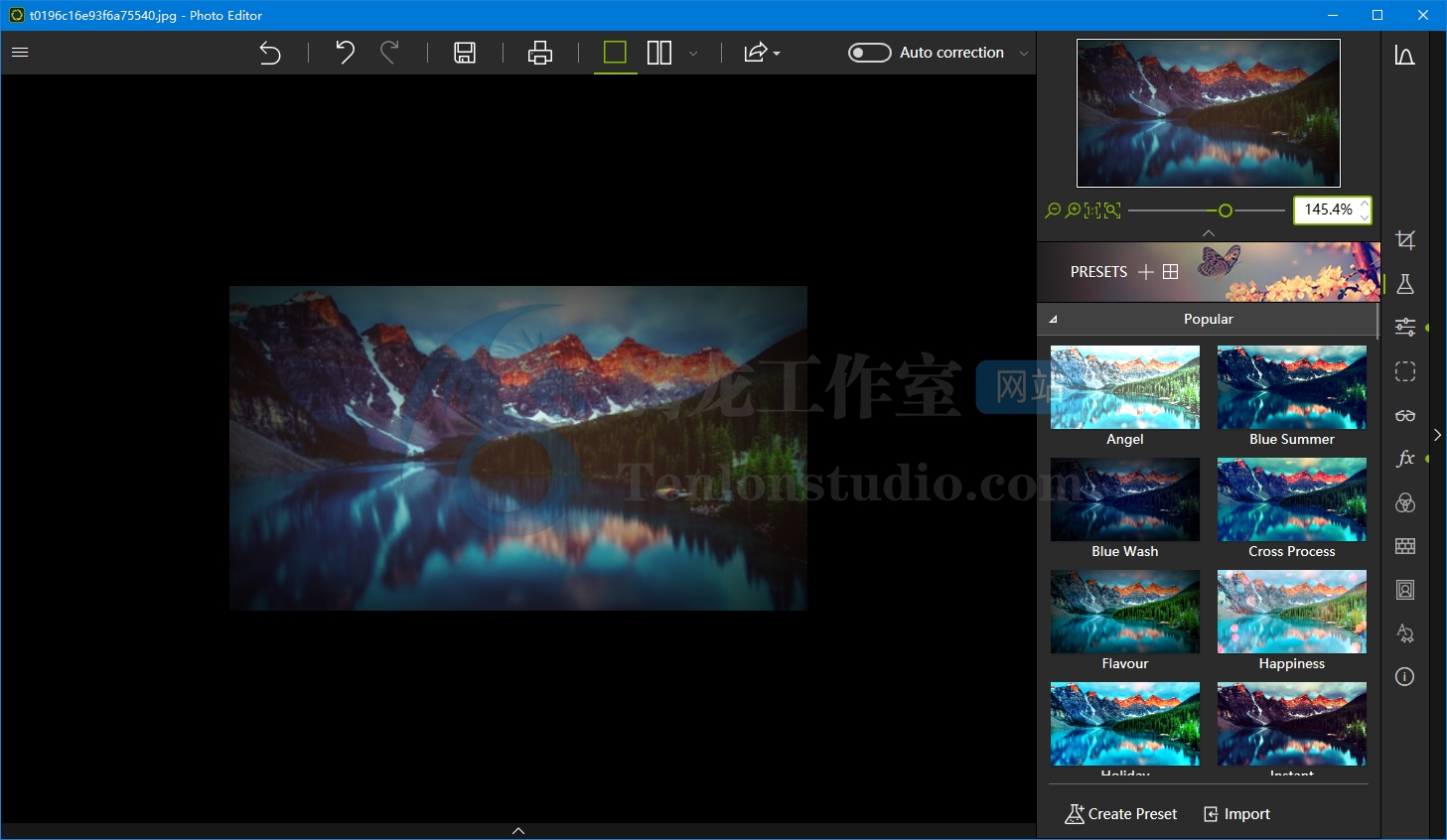Toggle Auto correction switch

click(x=870, y=53)
